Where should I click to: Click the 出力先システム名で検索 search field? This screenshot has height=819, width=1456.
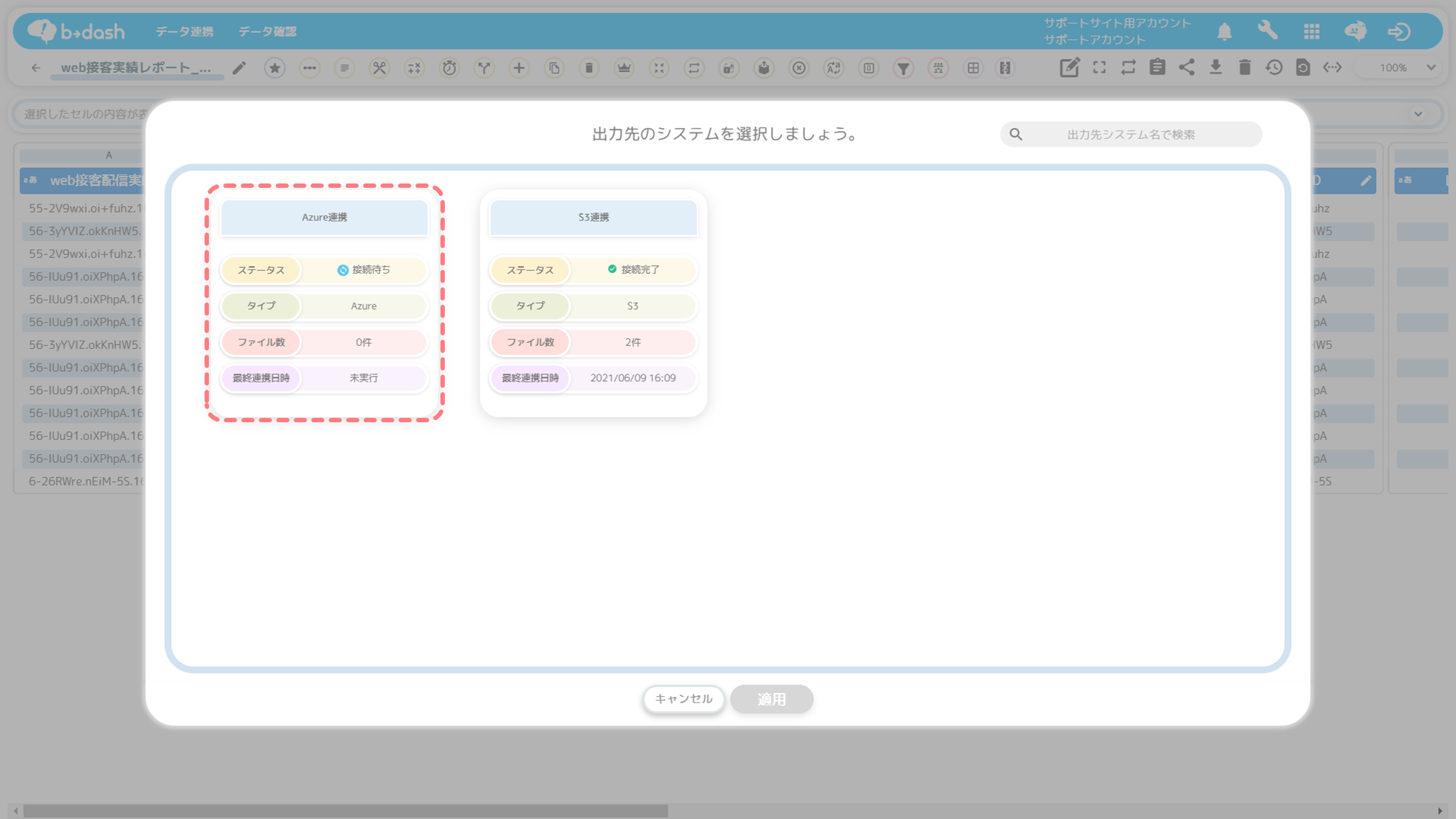click(1131, 135)
